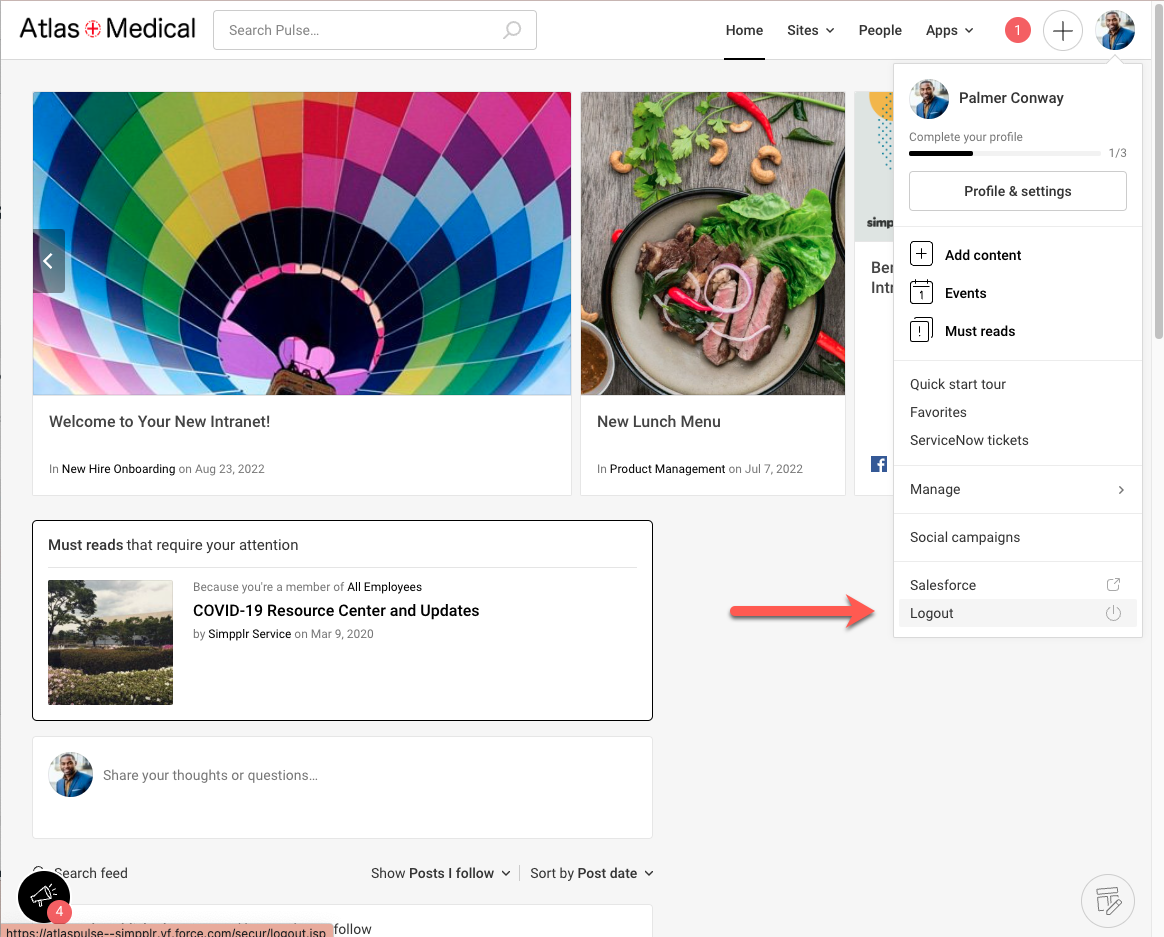The width and height of the screenshot is (1164, 937).
Task: Click Add content label
Action: 983,255
